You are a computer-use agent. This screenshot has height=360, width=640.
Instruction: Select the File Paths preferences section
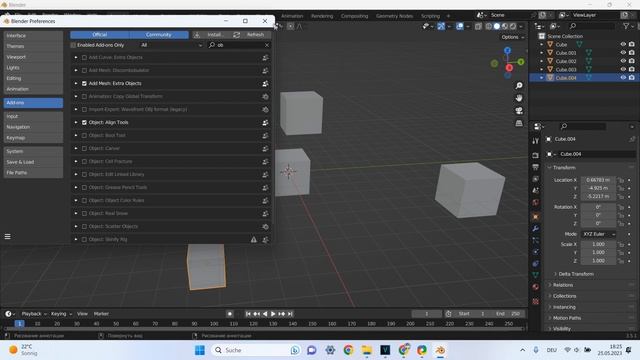pyautogui.click(x=33, y=173)
